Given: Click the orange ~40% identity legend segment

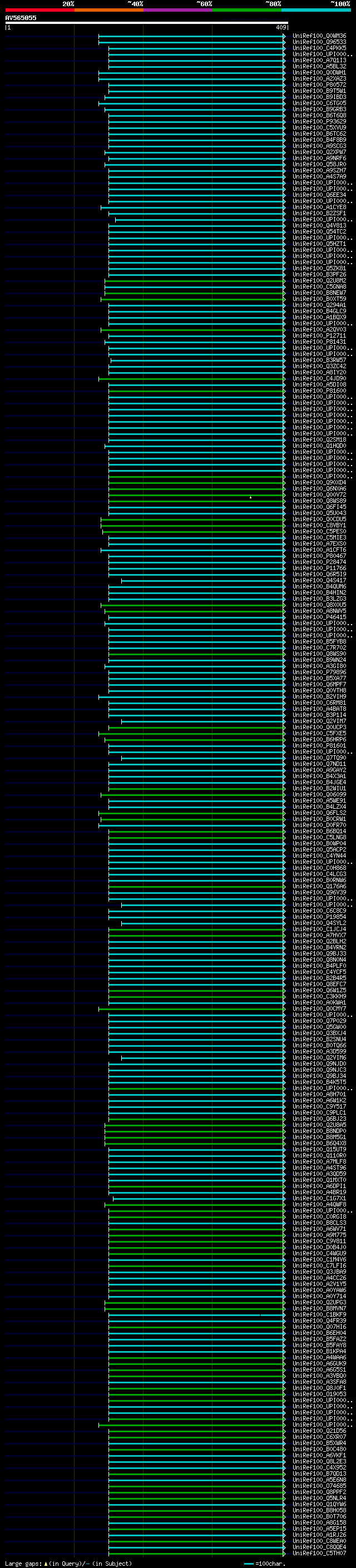Looking at the screenshot, I should 109,10.
